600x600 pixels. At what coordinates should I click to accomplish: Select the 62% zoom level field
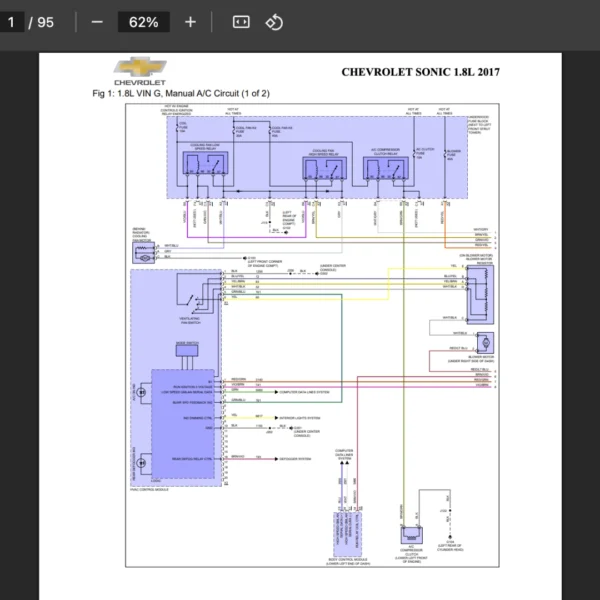click(143, 22)
